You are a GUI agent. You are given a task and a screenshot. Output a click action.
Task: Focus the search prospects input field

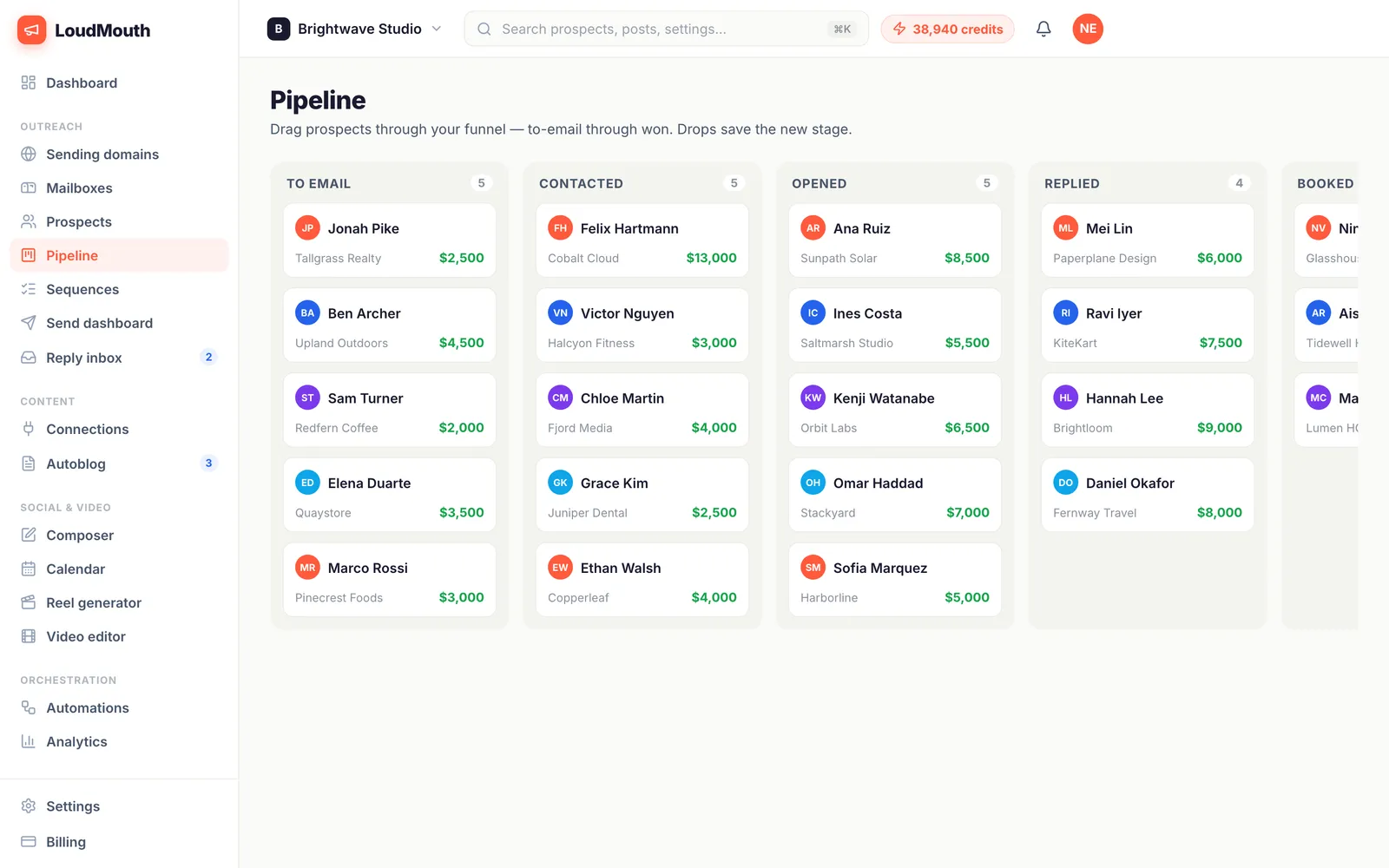666,29
